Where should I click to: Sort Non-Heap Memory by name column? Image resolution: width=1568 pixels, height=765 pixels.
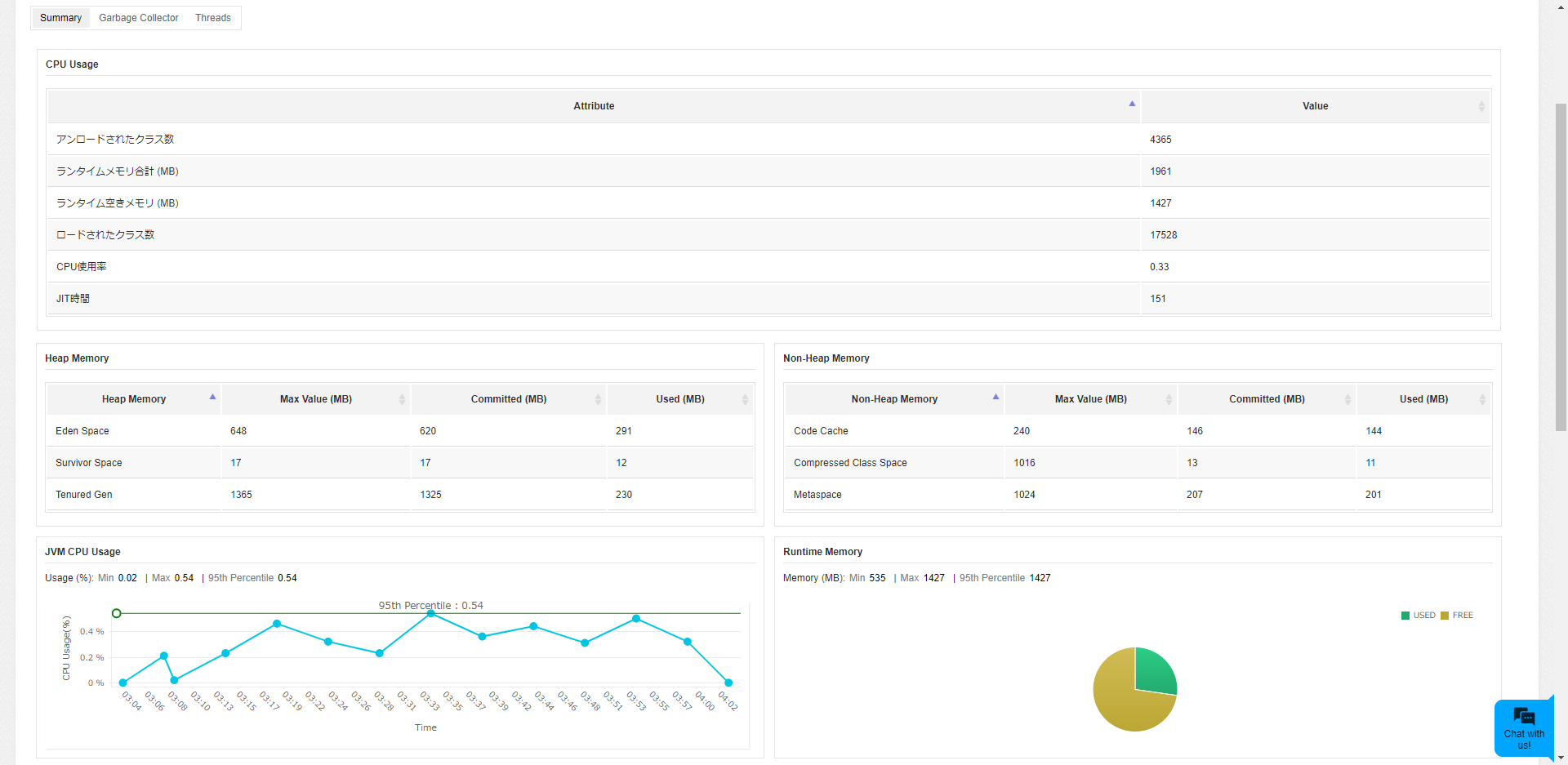pyautogui.click(x=893, y=399)
